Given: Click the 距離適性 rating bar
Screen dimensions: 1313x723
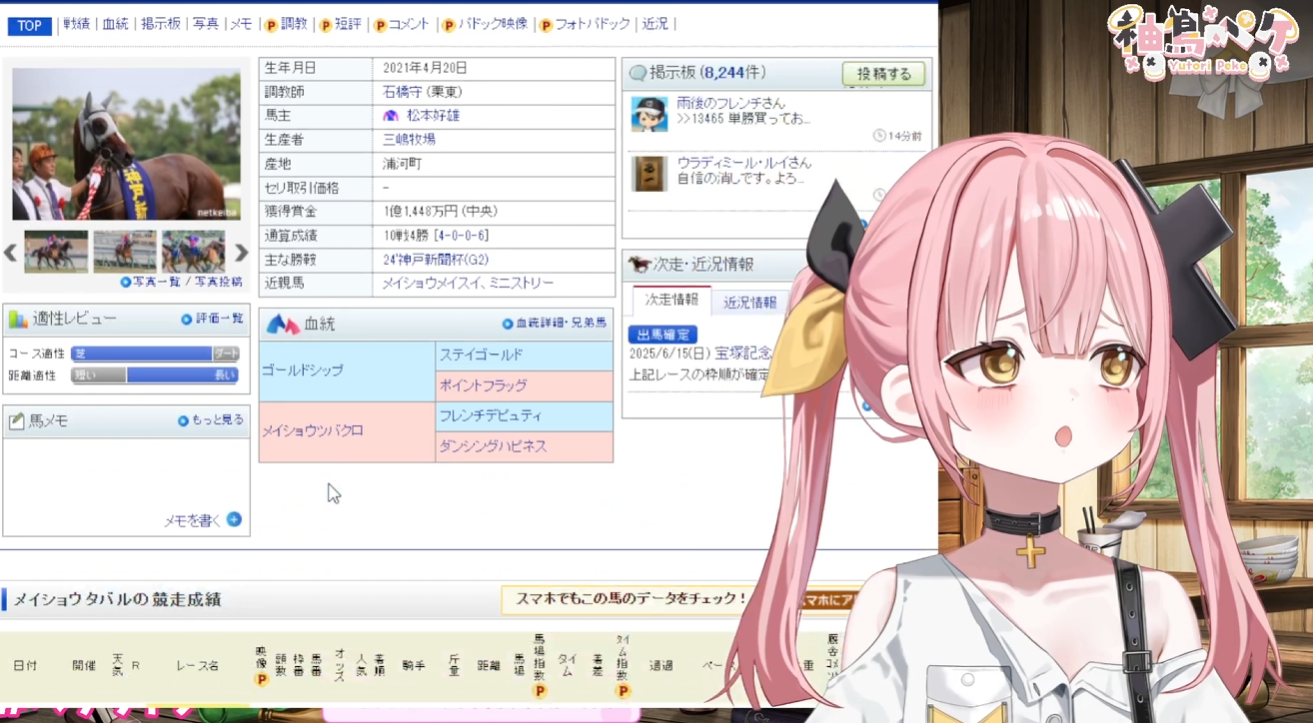Looking at the screenshot, I should pyautogui.click(x=155, y=375).
